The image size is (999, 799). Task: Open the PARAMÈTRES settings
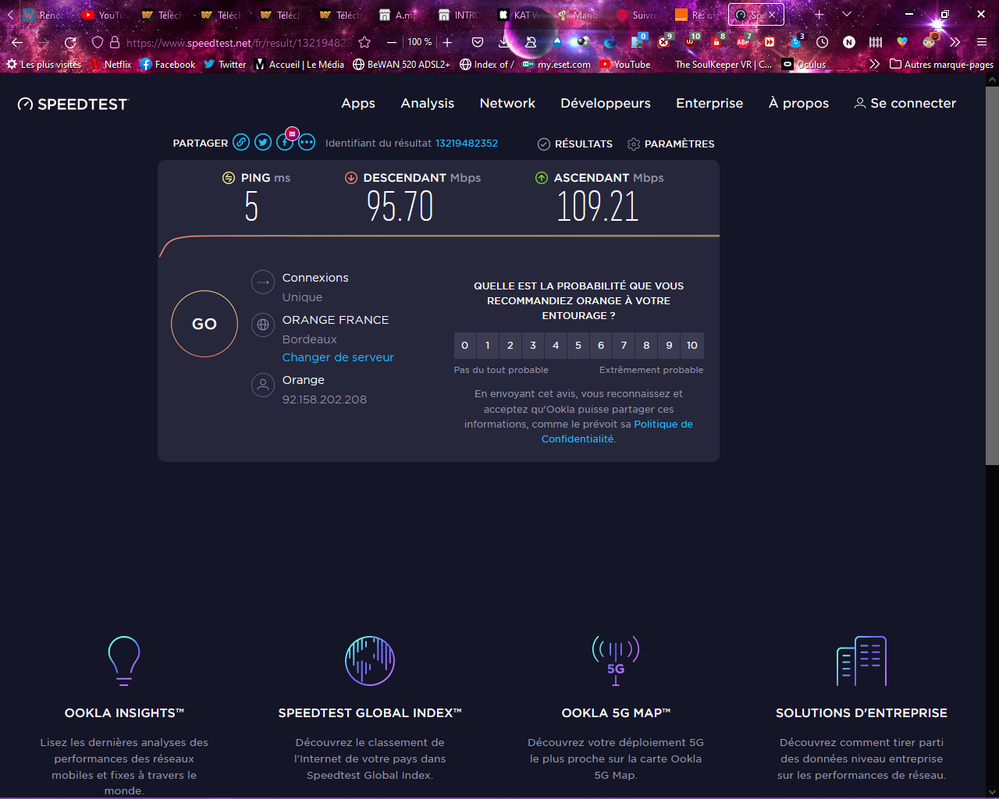pyautogui.click(x=671, y=144)
